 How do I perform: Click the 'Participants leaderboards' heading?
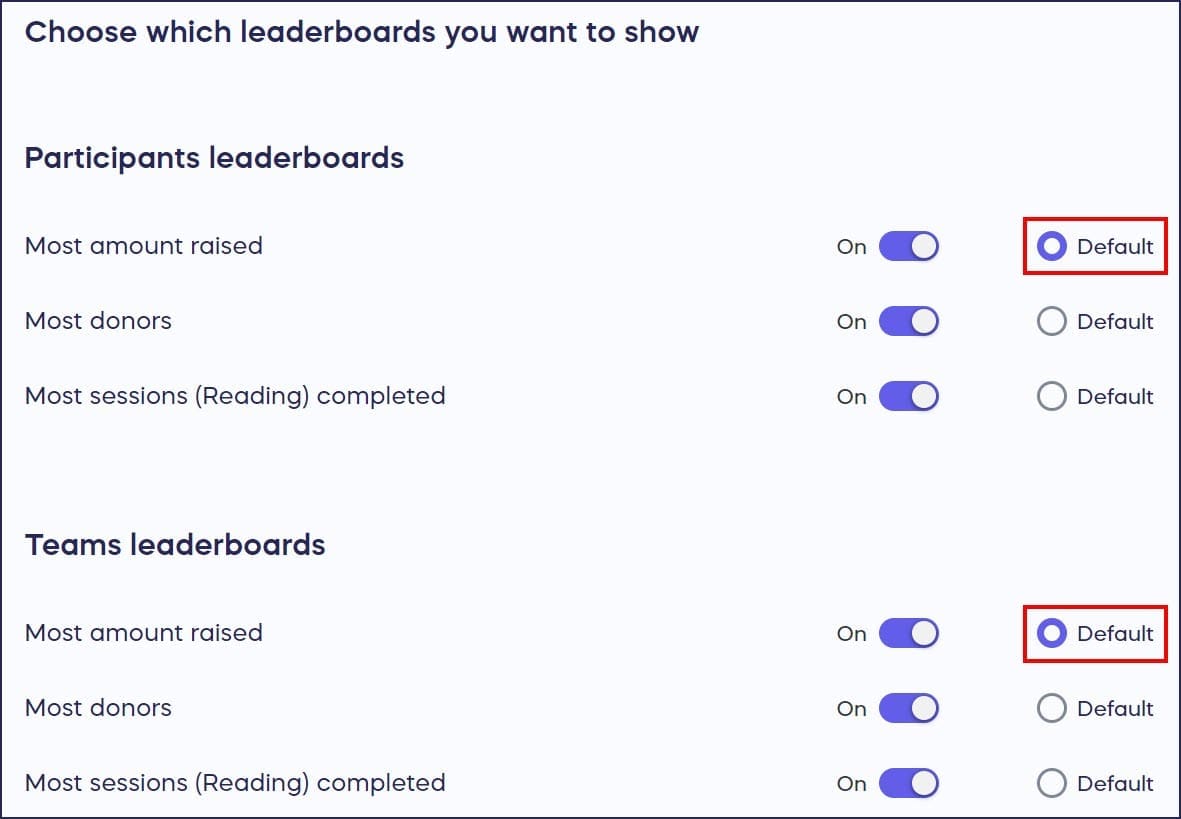214,158
